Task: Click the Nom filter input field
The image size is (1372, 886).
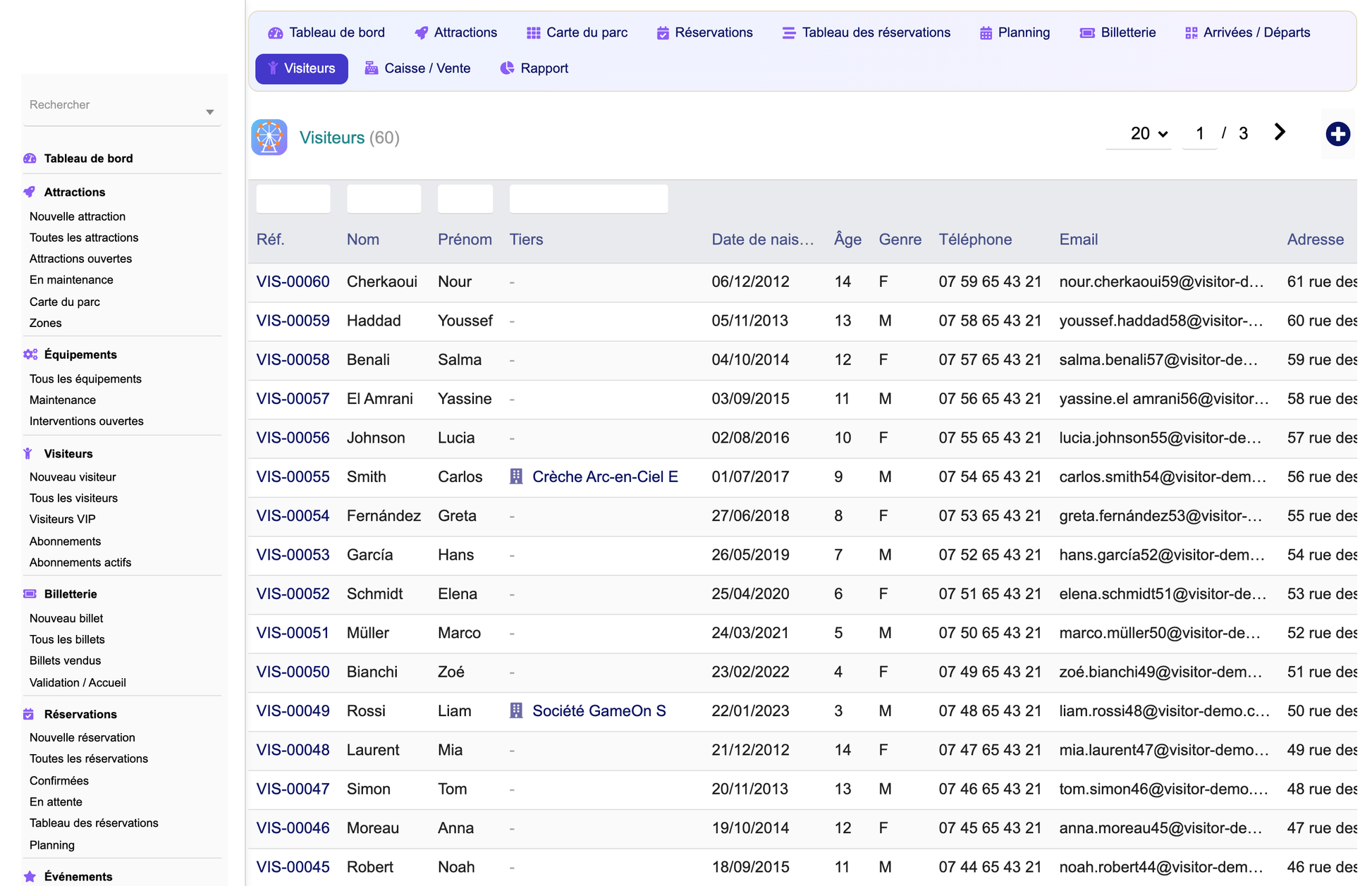Action: point(384,199)
